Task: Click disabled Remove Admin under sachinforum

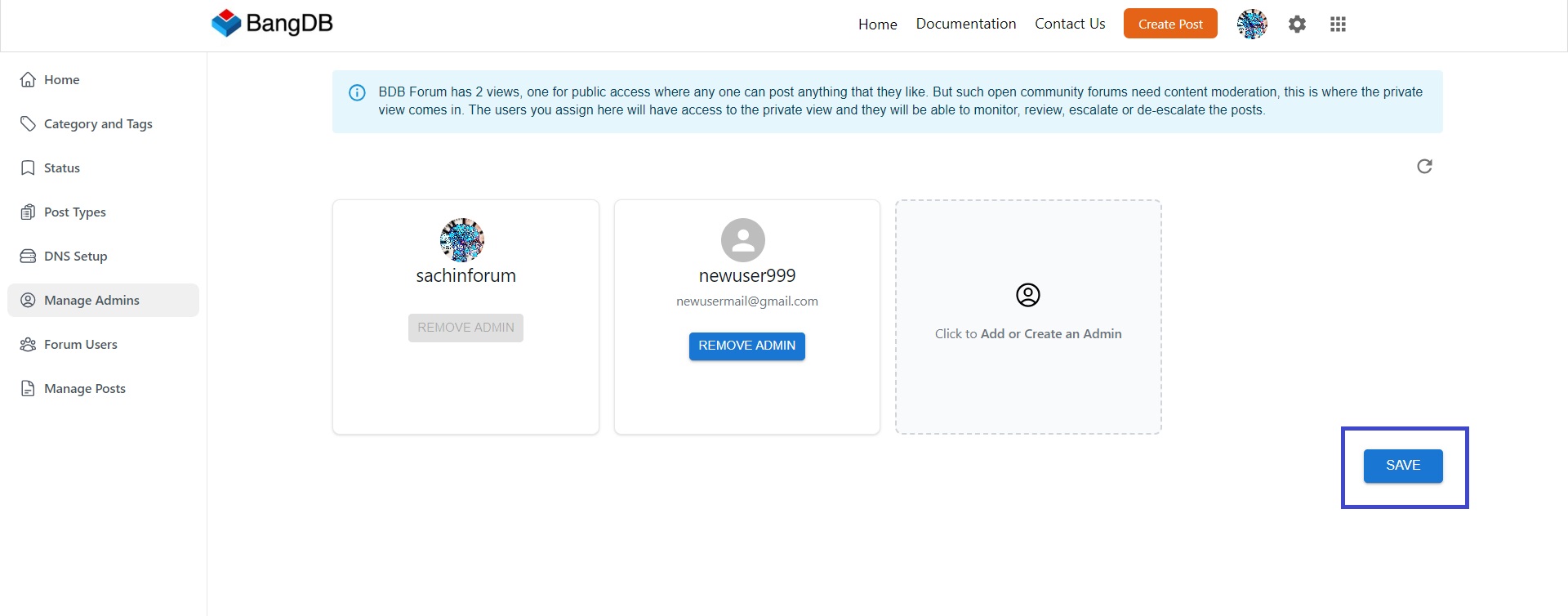Action: pyautogui.click(x=465, y=328)
